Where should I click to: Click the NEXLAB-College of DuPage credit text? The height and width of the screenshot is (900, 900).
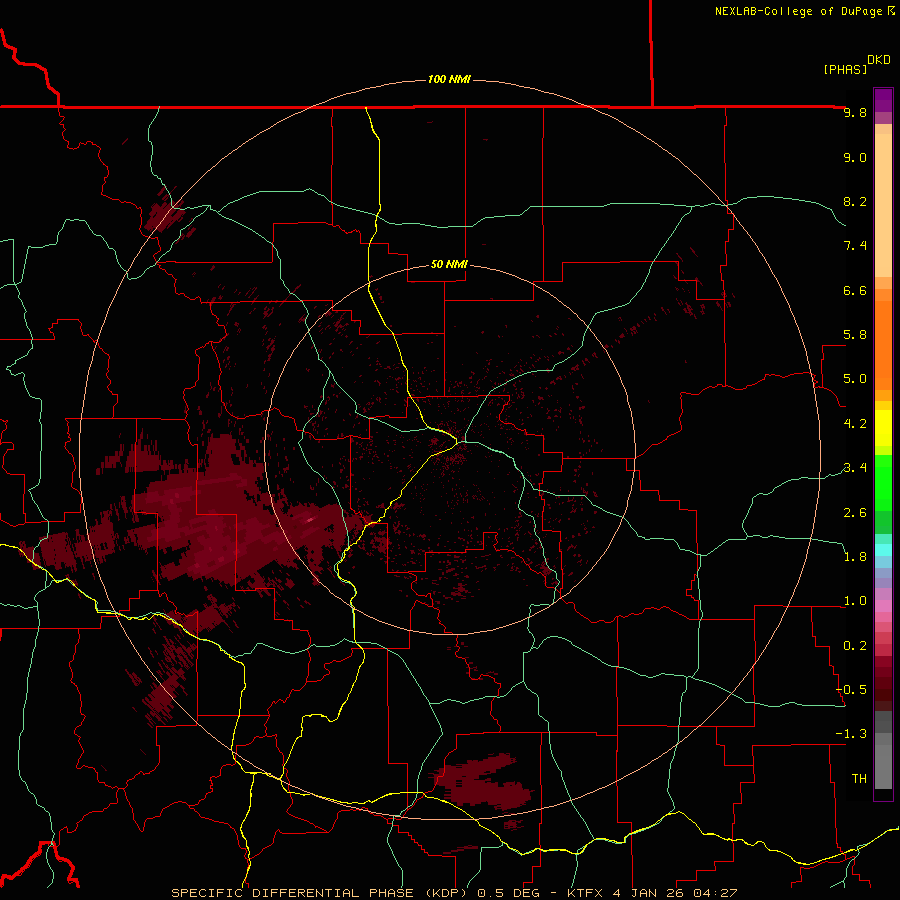click(x=798, y=11)
